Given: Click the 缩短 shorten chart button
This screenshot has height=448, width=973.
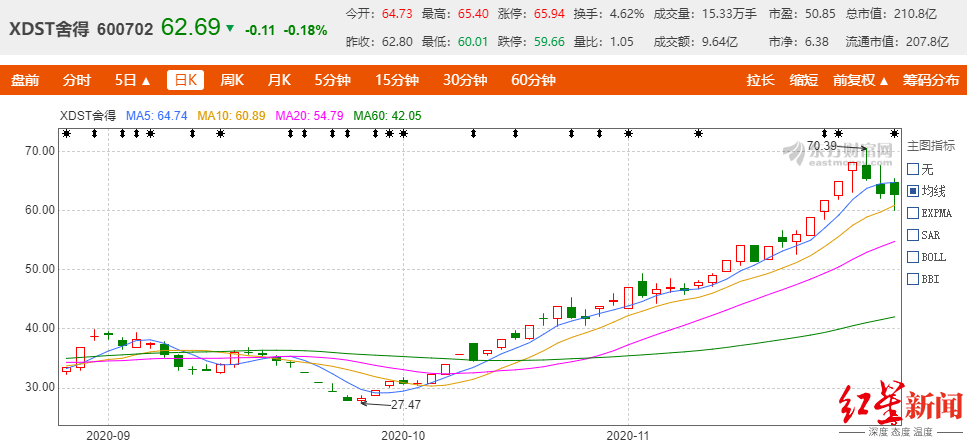Looking at the screenshot, I should 804,80.
